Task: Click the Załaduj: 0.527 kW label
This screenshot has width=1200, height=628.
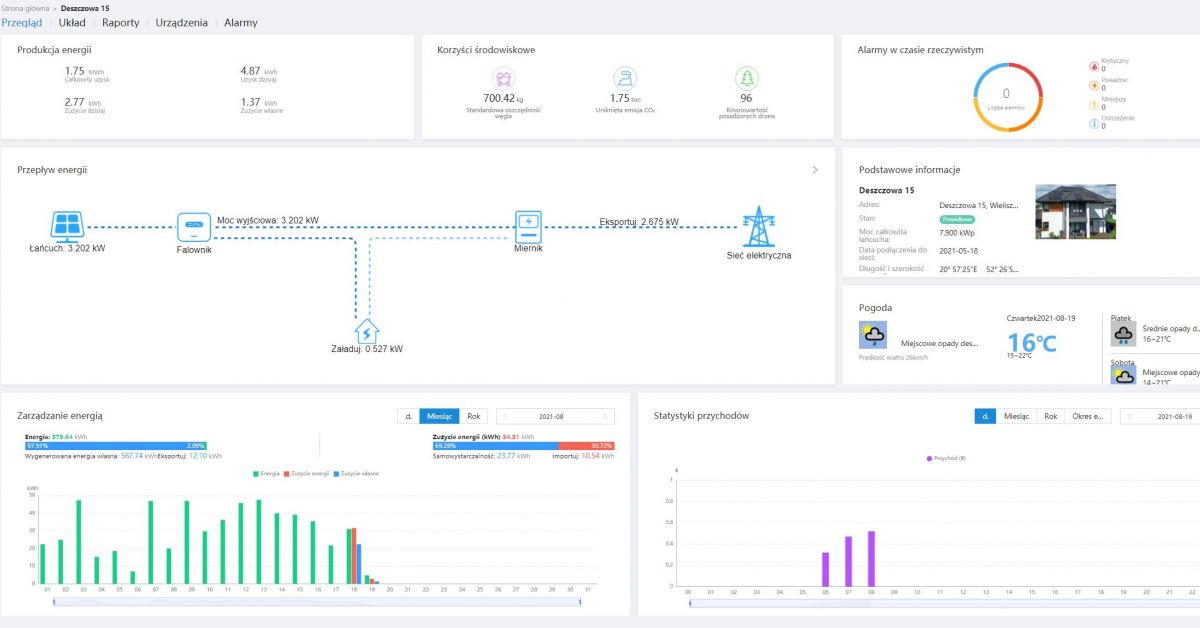Action: coord(367,349)
